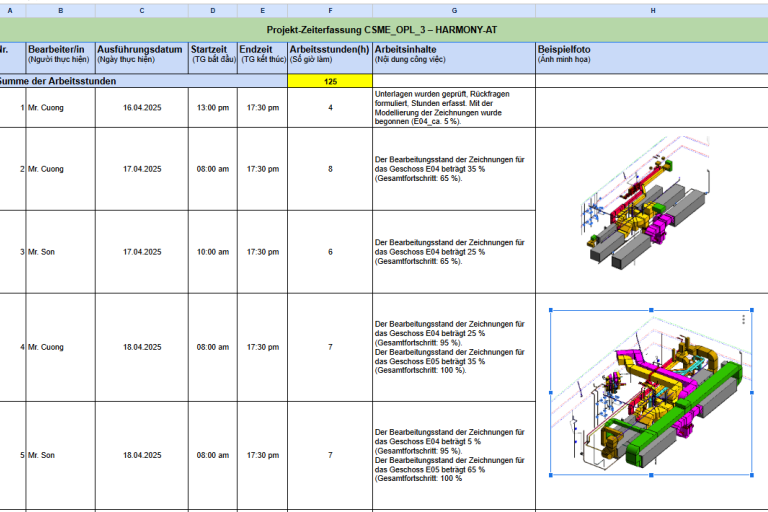Click the bottom-left resize handle of selected image
Image resolution: width=768 pixels, height=512 pixels.
551,475
